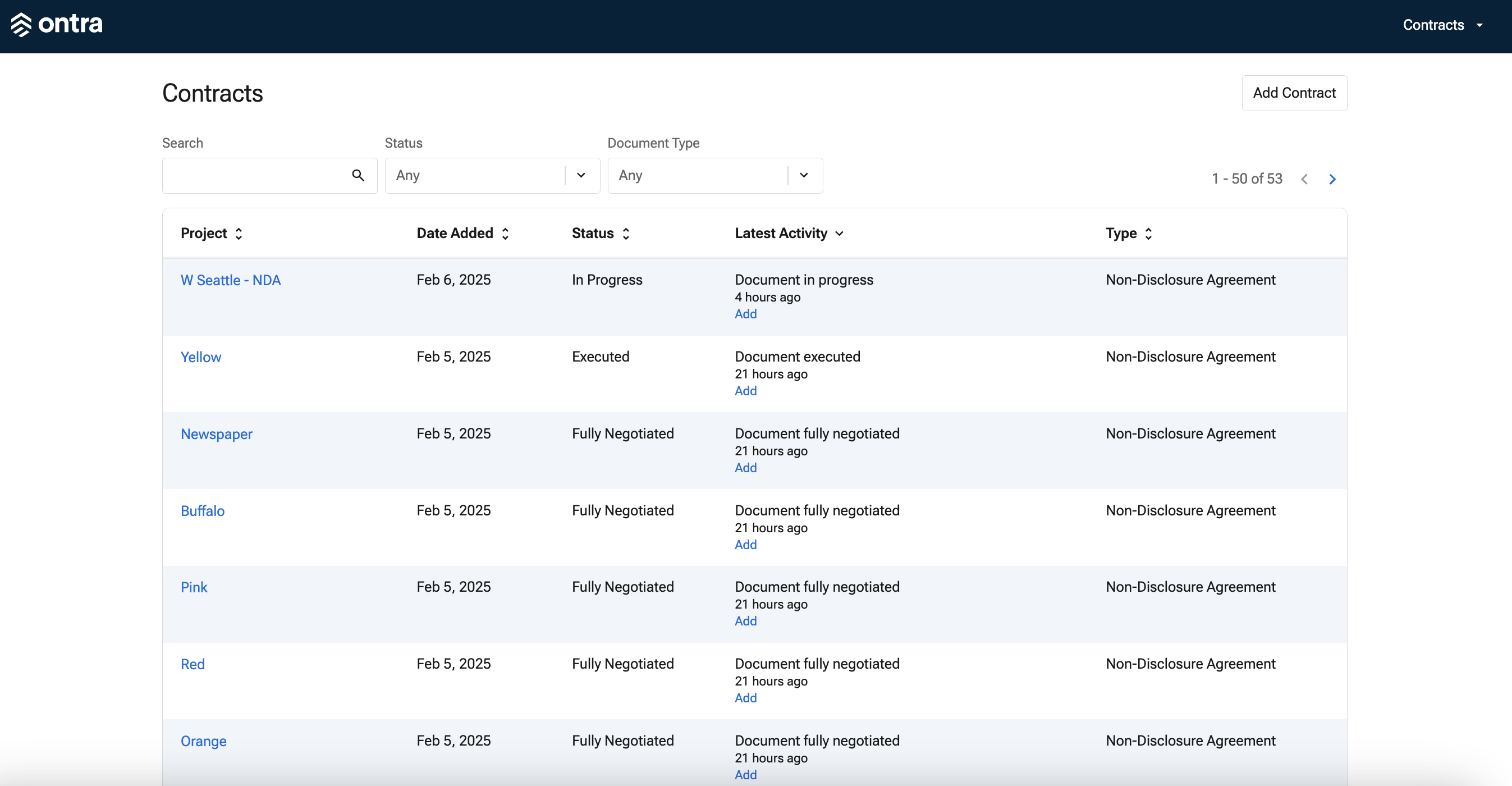Click the Date Added column header
Image resolution: width=1512 pixels, height=786 pixels.
[x=455, y=234]
